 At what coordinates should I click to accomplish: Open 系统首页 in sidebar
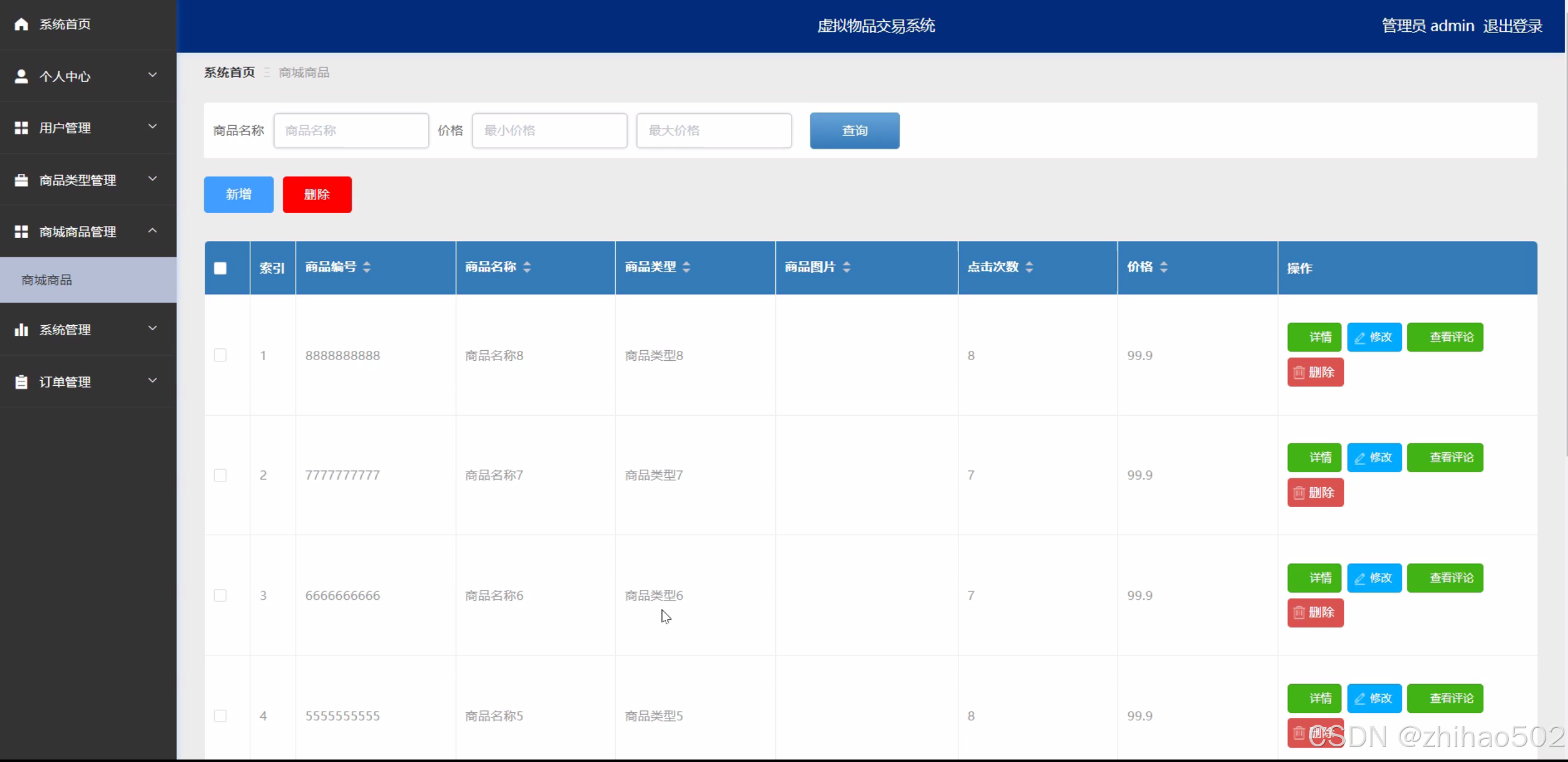pos(88,24)
